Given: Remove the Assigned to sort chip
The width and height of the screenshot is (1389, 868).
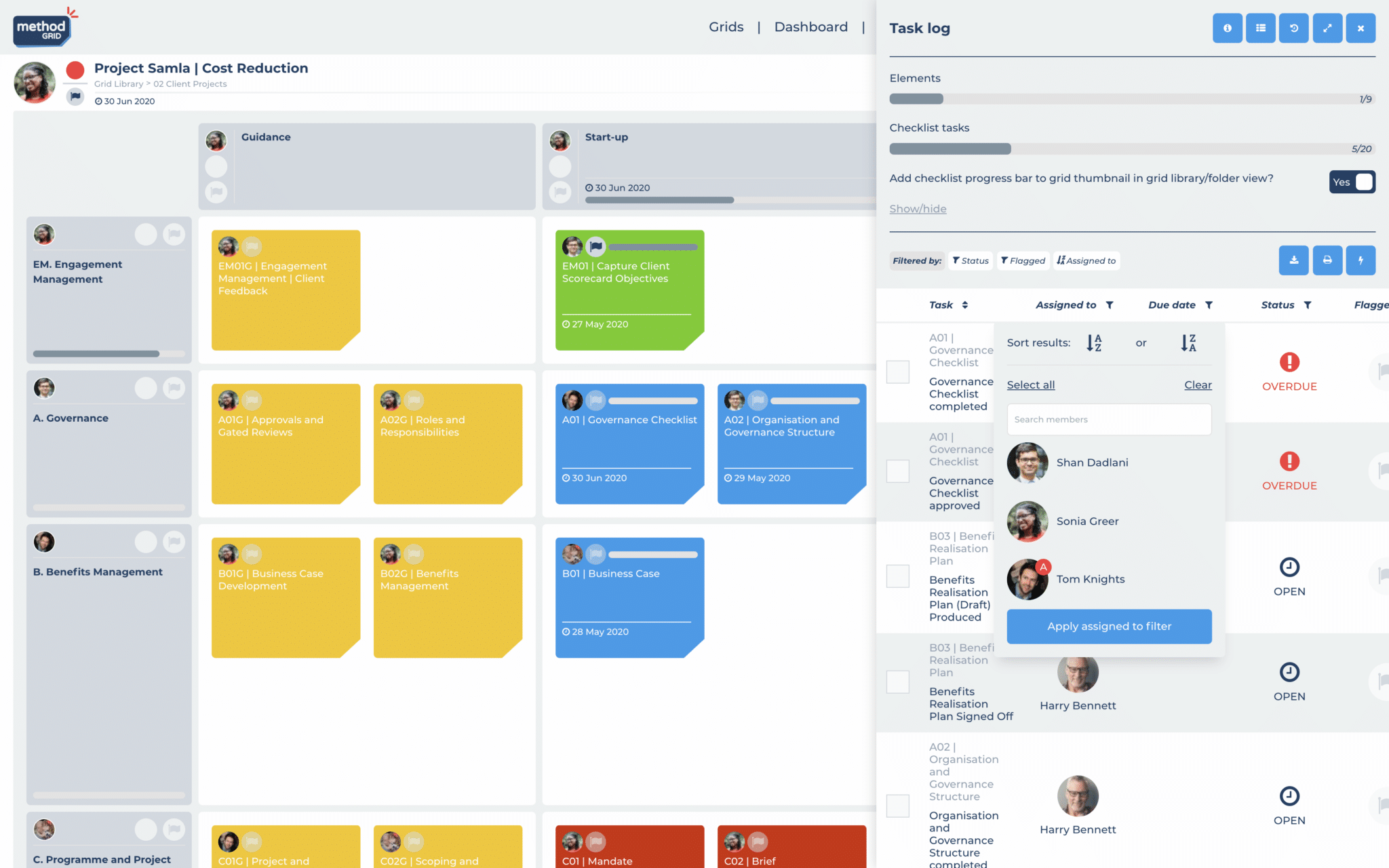Looking at the screenshot, I should (x=1086, y=260).
